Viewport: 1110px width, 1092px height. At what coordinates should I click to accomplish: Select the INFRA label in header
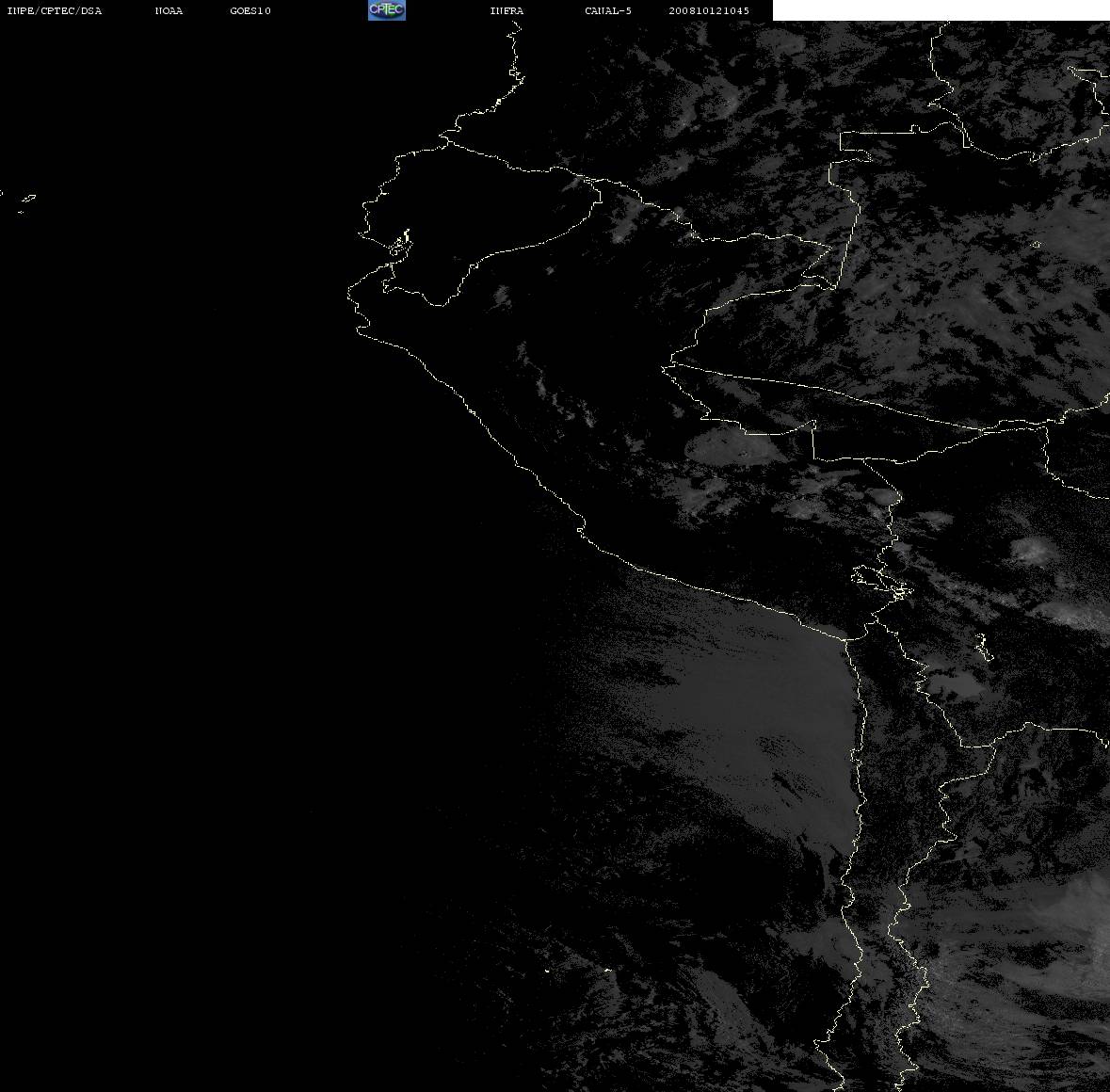click(x=507, y=10)
